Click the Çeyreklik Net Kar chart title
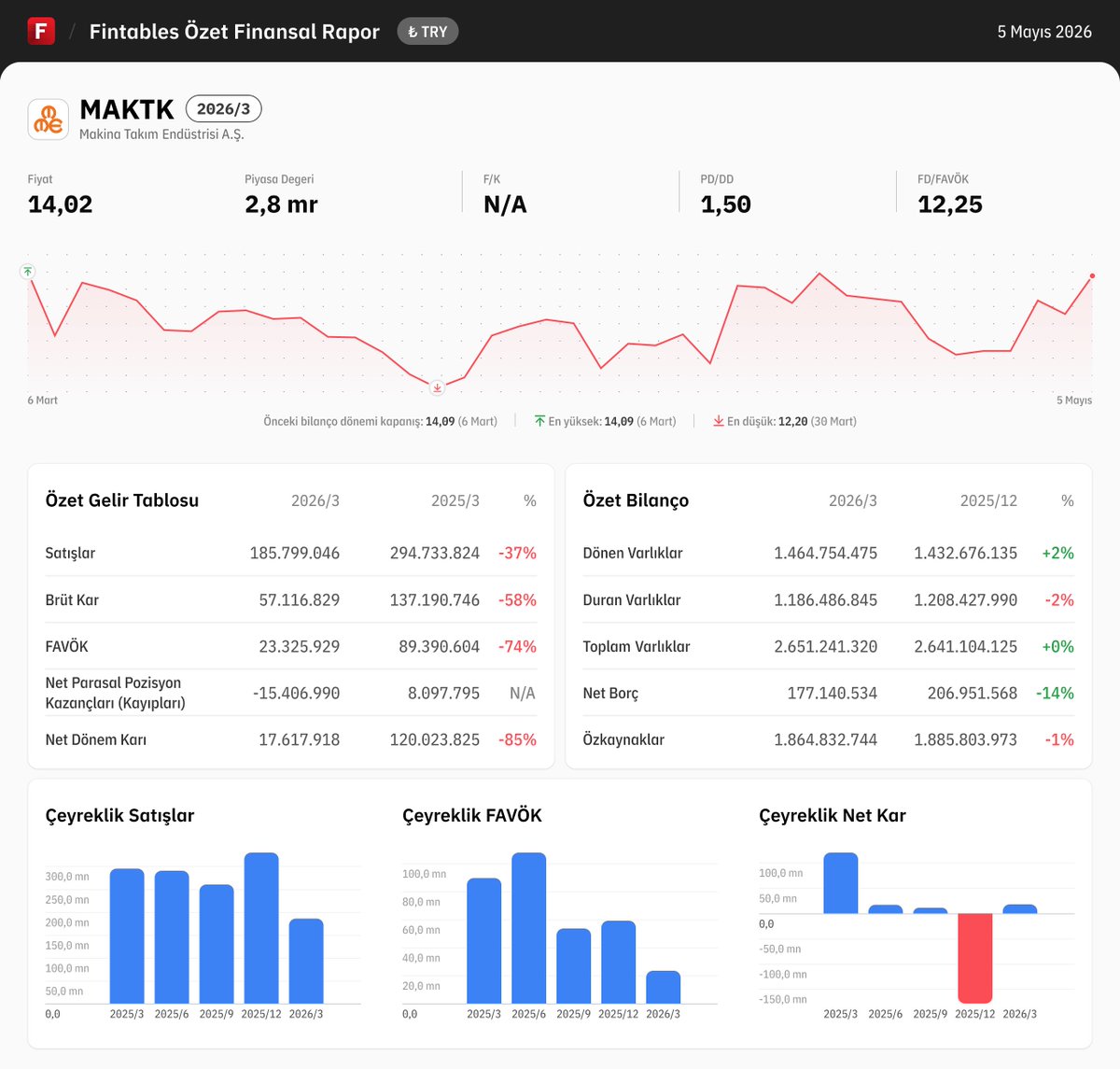The image size is (1120, 1069). [833, 815]
